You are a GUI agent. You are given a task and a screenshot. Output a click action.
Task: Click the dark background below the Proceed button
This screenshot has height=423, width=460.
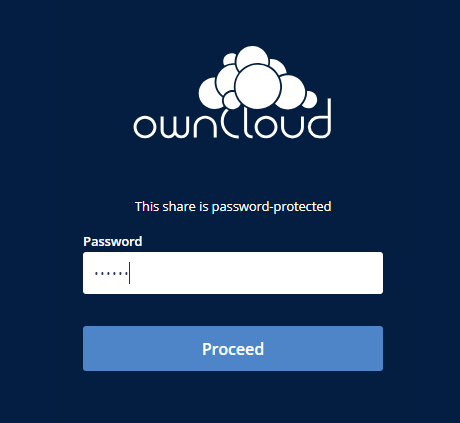(233, 398)
